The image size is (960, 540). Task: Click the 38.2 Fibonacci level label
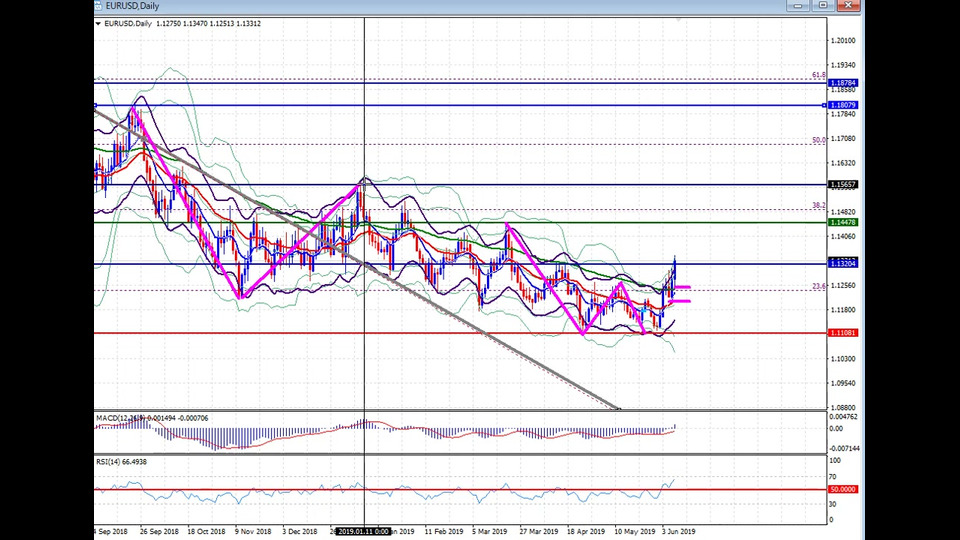point(819,206)
